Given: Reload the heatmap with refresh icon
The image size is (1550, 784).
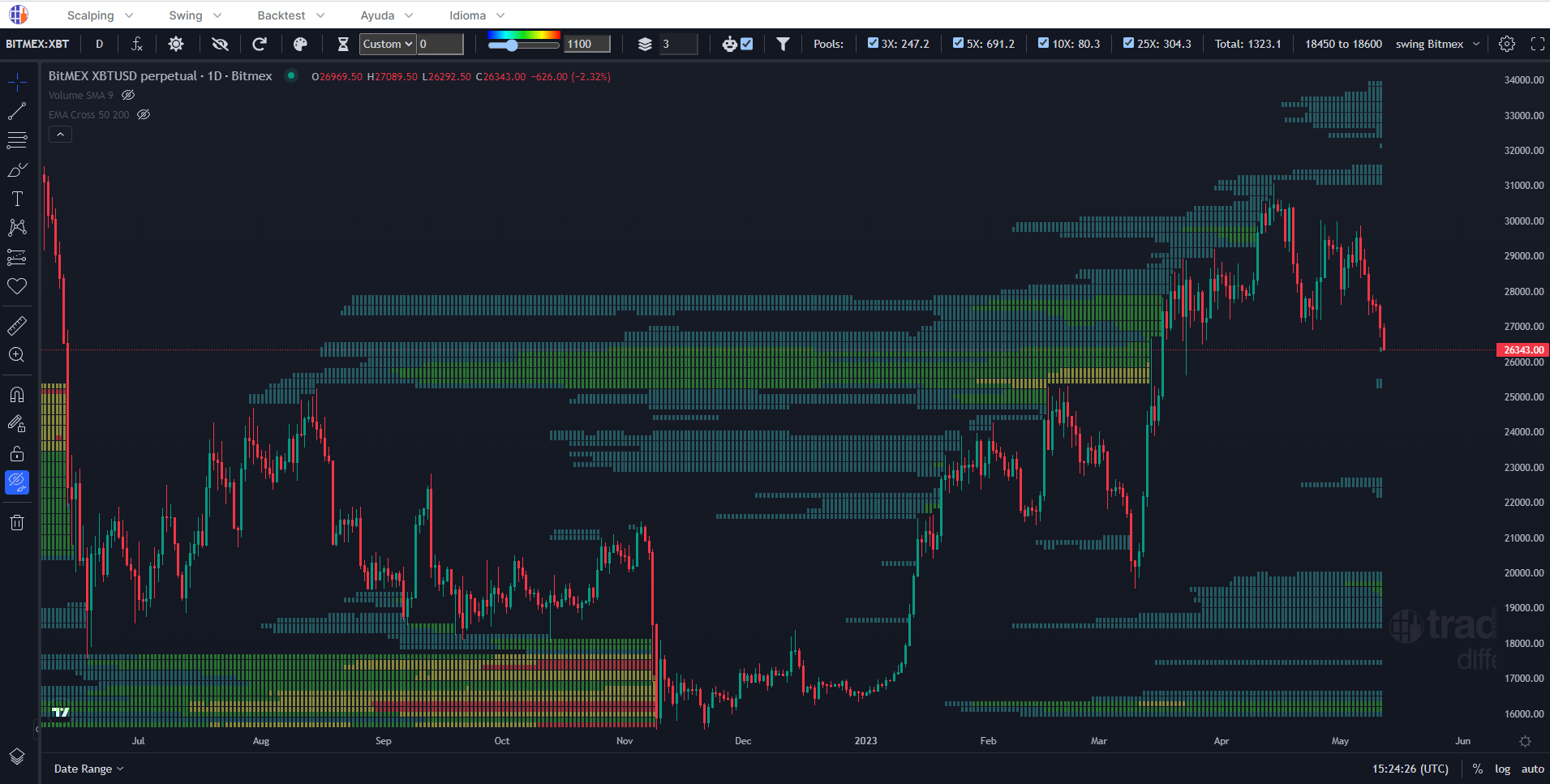Looking at the screenshot, I should (260, 44).
